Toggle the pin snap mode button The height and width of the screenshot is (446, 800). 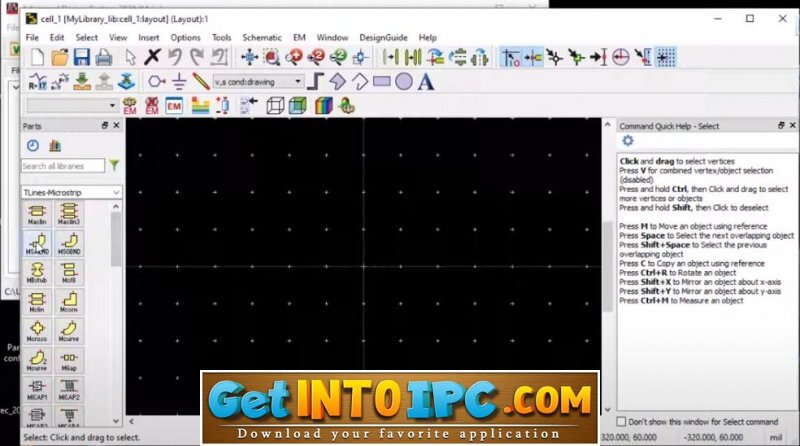point(533,57)
